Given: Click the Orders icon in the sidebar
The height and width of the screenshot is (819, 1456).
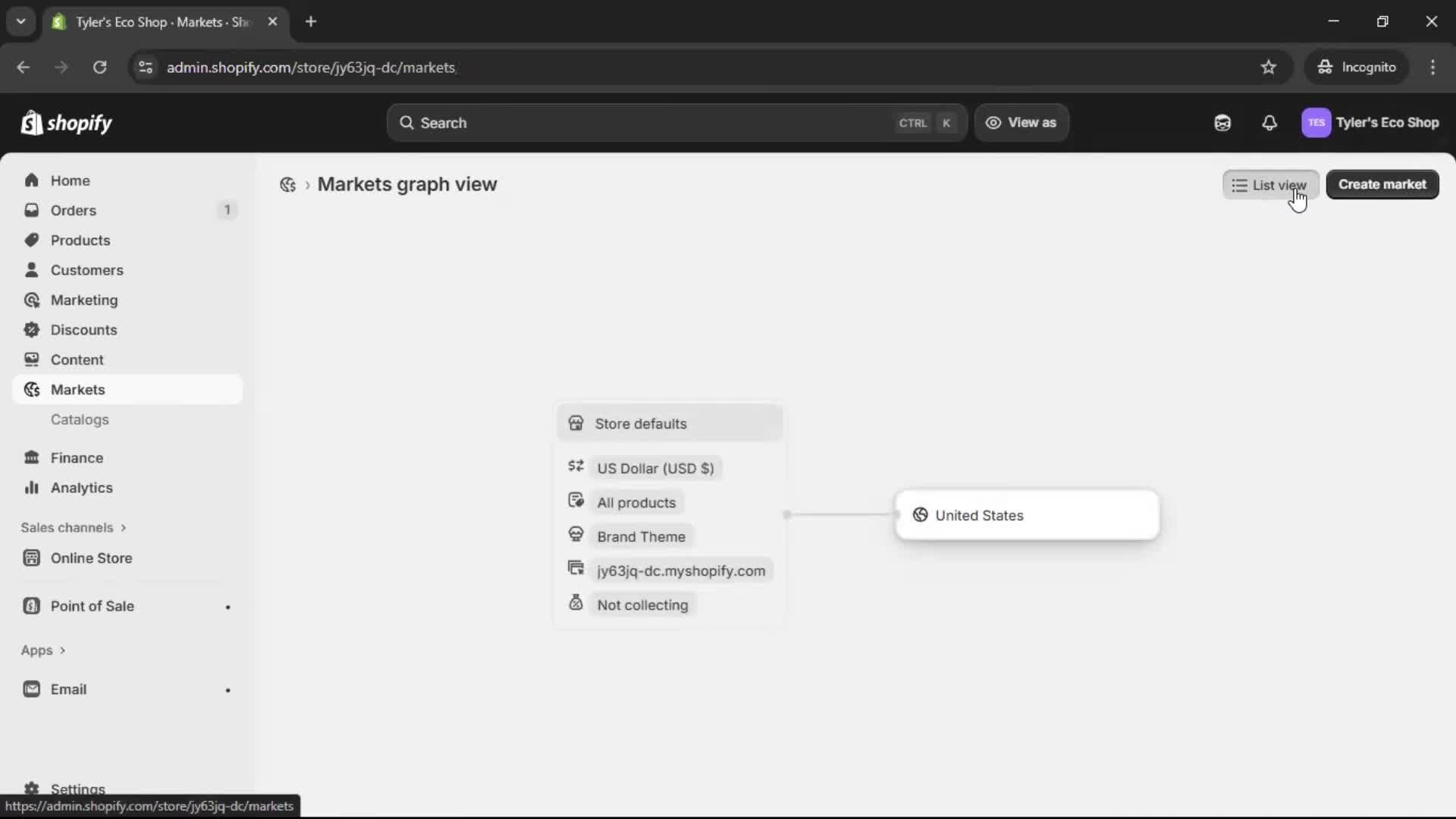Looking at the screenshot, I should [31, 210].
